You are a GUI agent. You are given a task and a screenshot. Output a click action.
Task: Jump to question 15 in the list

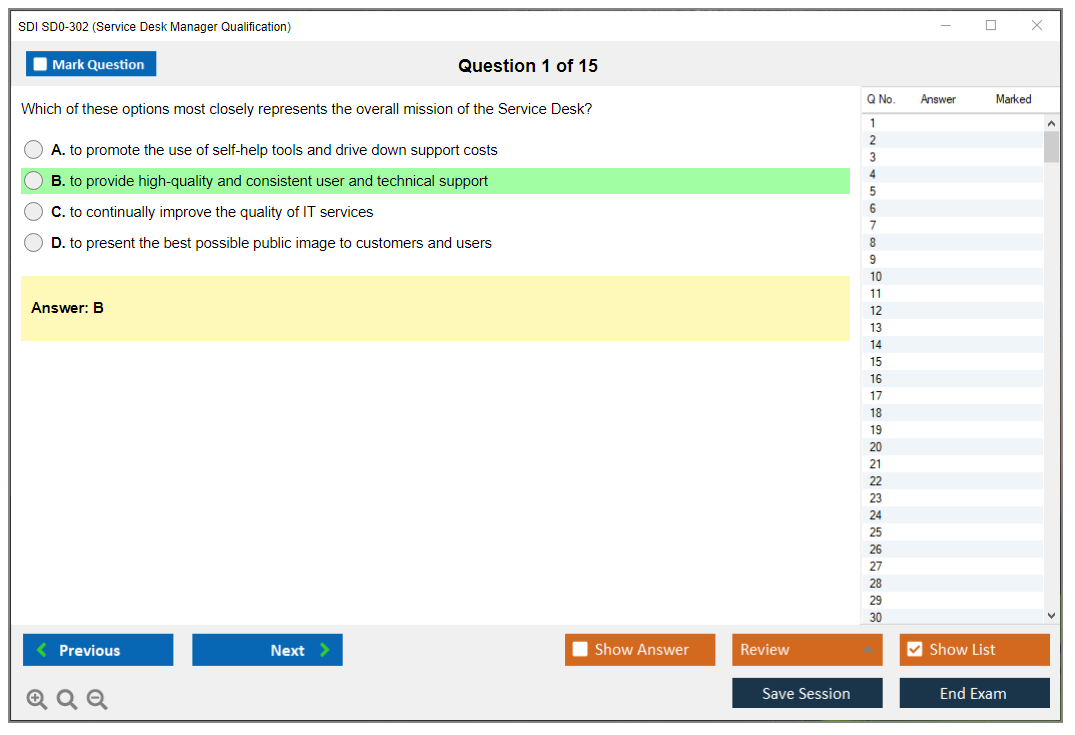[x=876, y=362]
